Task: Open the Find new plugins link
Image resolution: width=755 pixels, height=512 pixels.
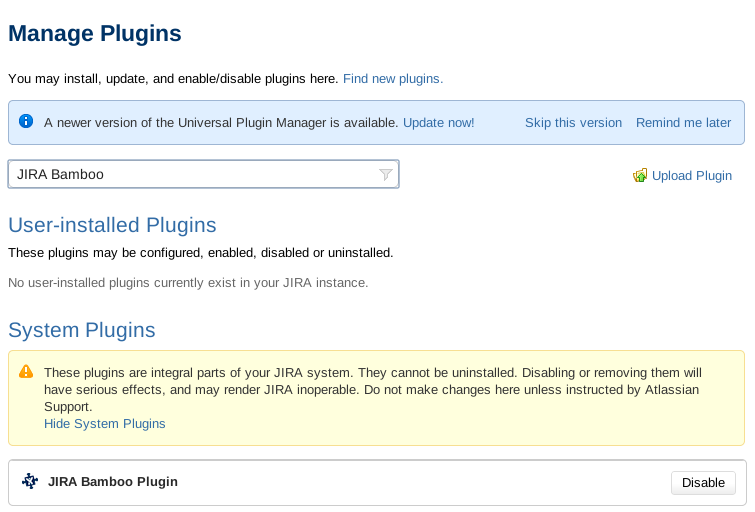Action: pyautogui.click(x=393, y=79)
